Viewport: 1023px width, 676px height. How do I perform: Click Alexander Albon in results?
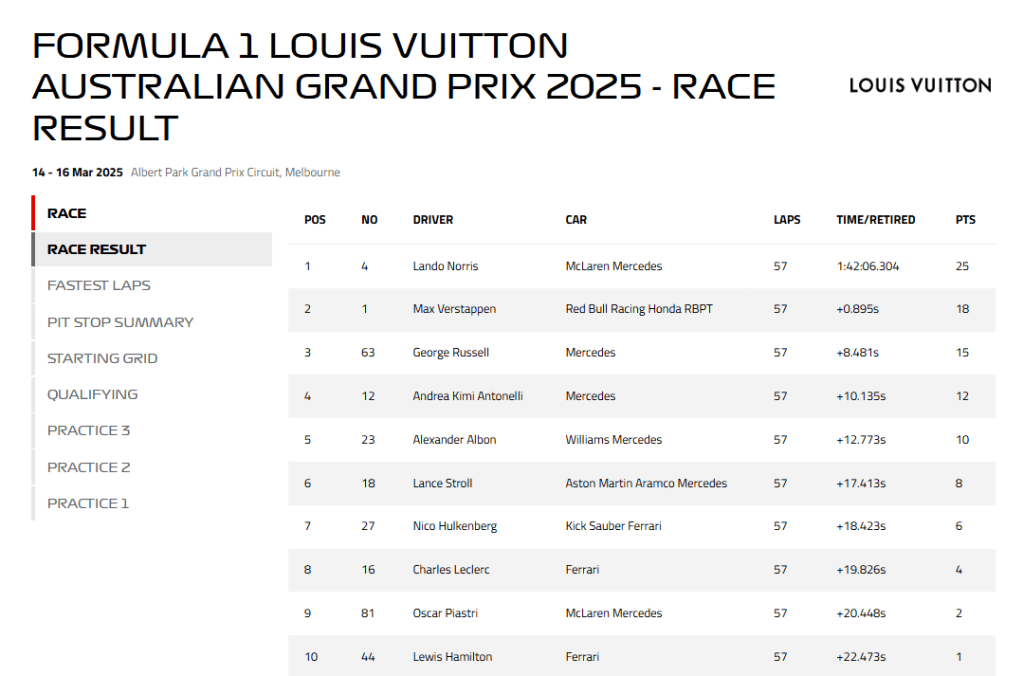tap(454, 440)
